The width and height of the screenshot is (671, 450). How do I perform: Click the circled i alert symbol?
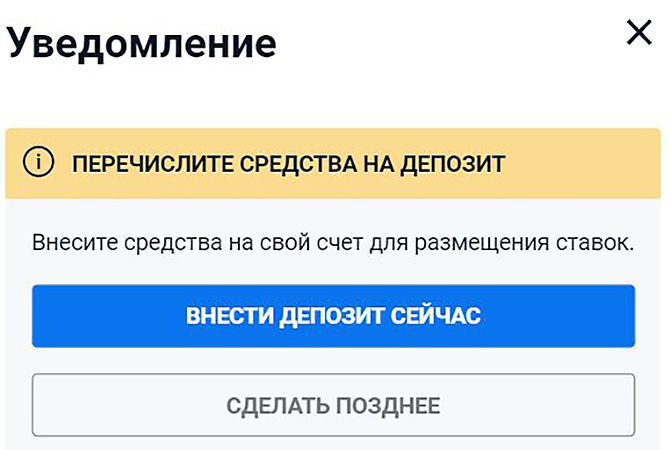click(39, 162)
